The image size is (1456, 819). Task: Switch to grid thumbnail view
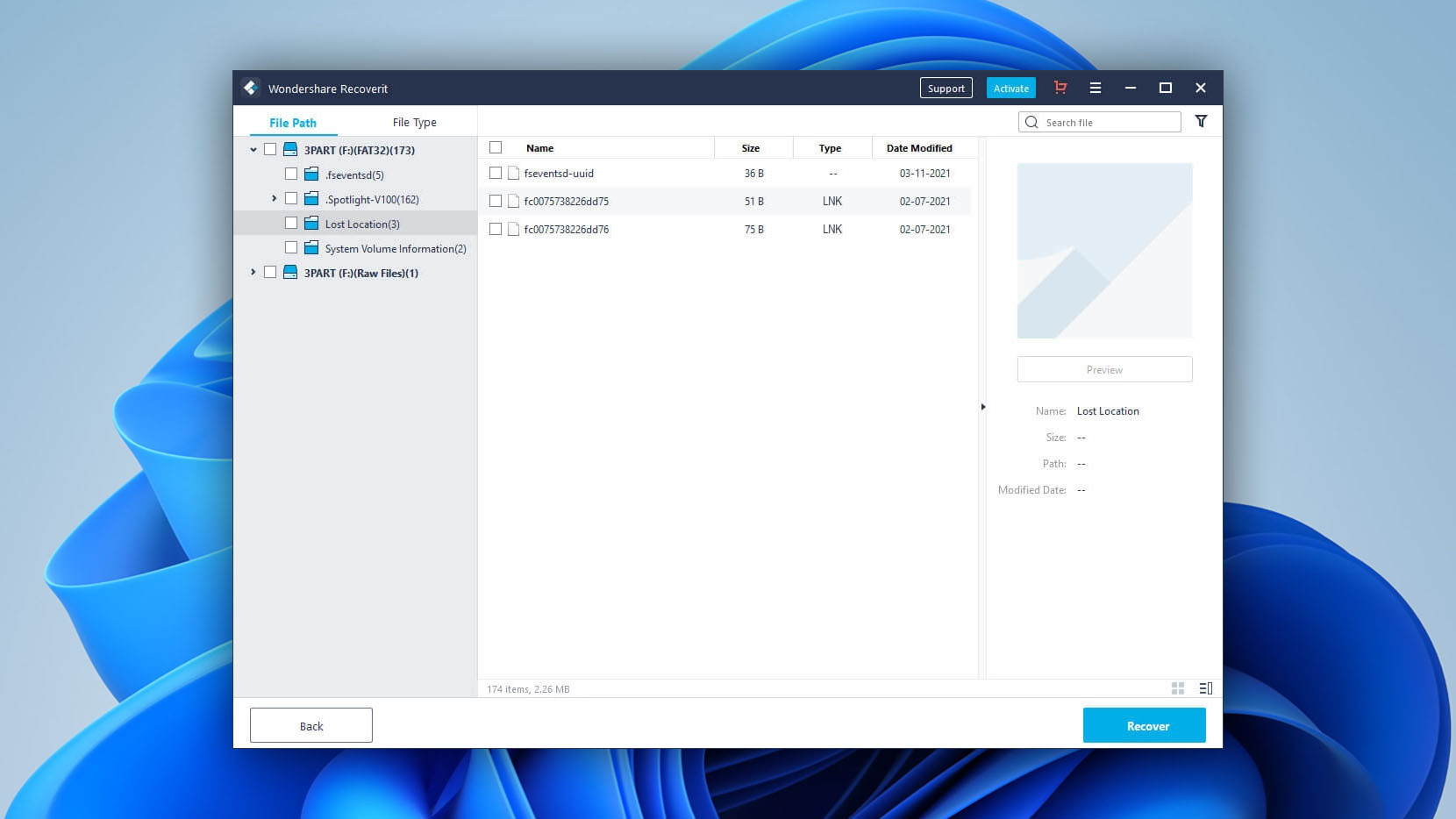pos(1178,688)
